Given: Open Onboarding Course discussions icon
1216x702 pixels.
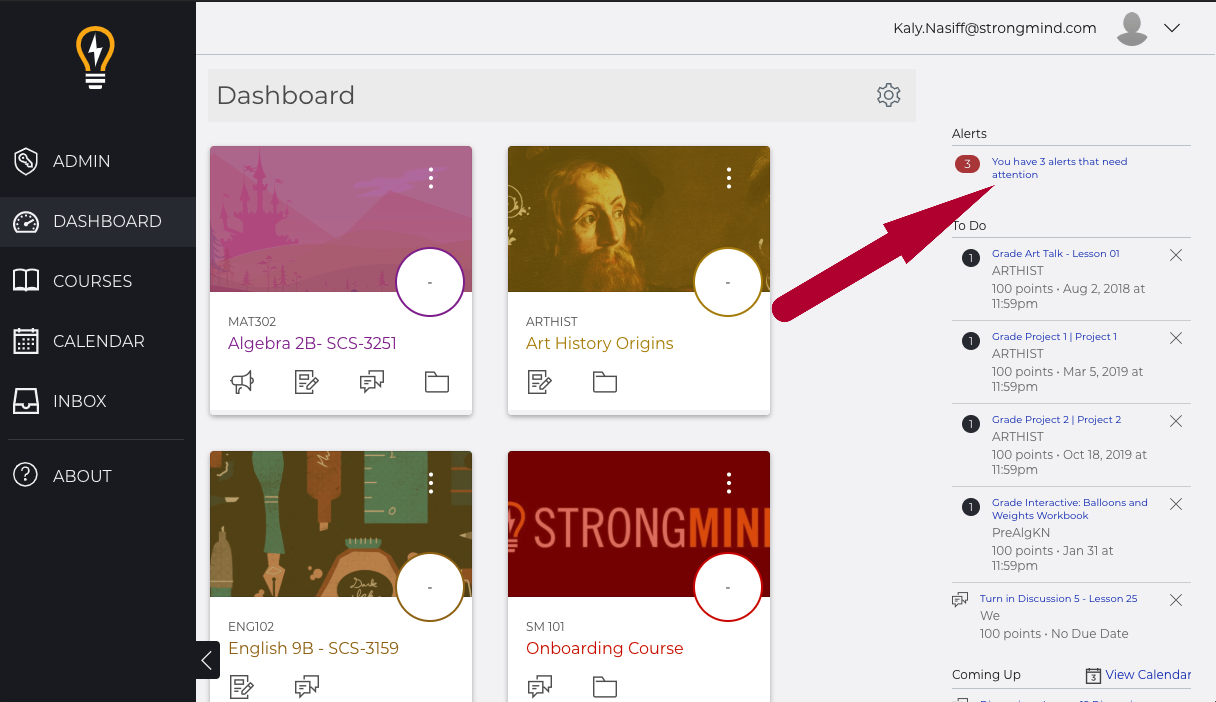Looking at the screenshot, I should 540,687.
